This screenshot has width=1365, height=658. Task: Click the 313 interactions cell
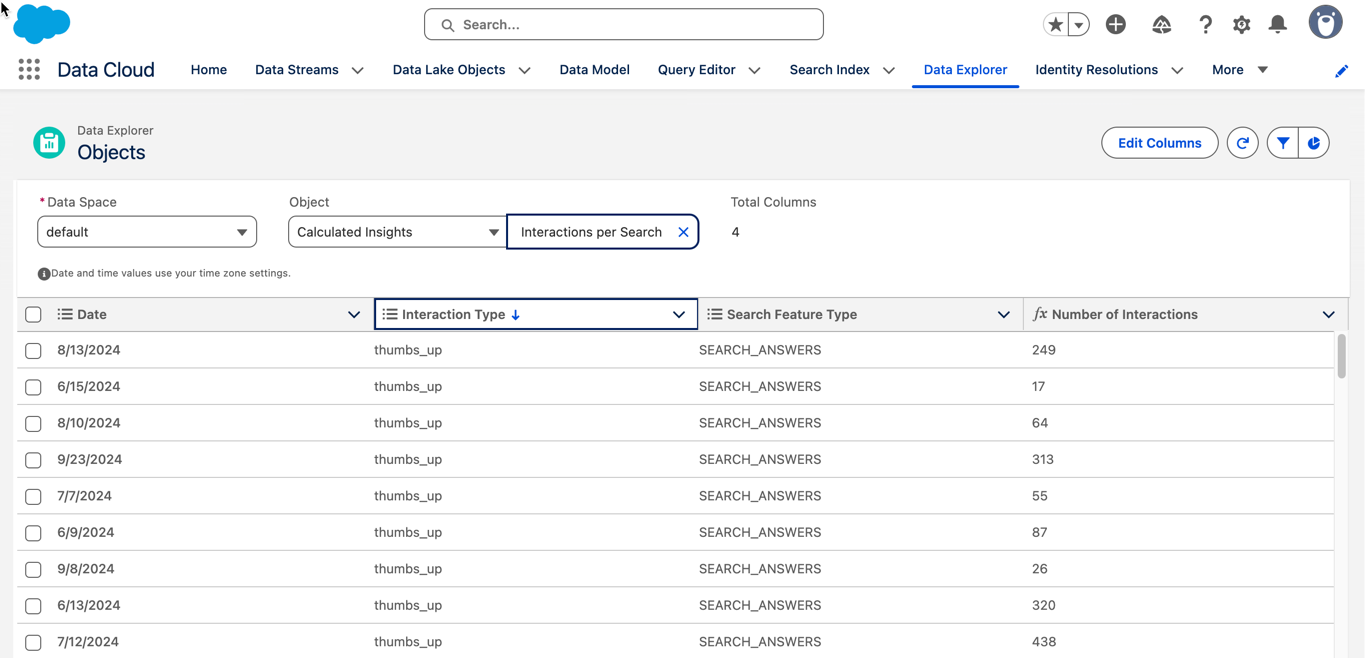[x=1043, y=460]
